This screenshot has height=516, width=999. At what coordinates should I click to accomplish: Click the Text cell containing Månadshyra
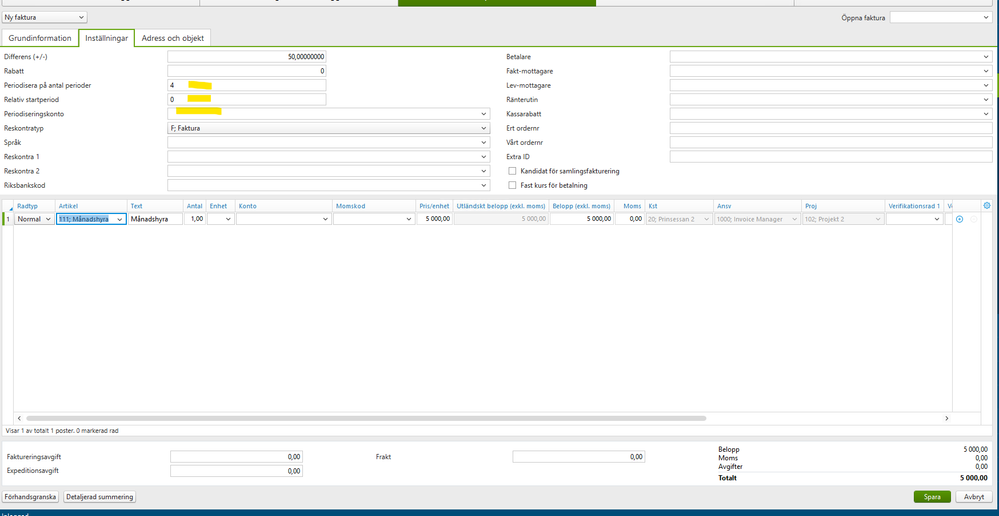tap(155, 219)
